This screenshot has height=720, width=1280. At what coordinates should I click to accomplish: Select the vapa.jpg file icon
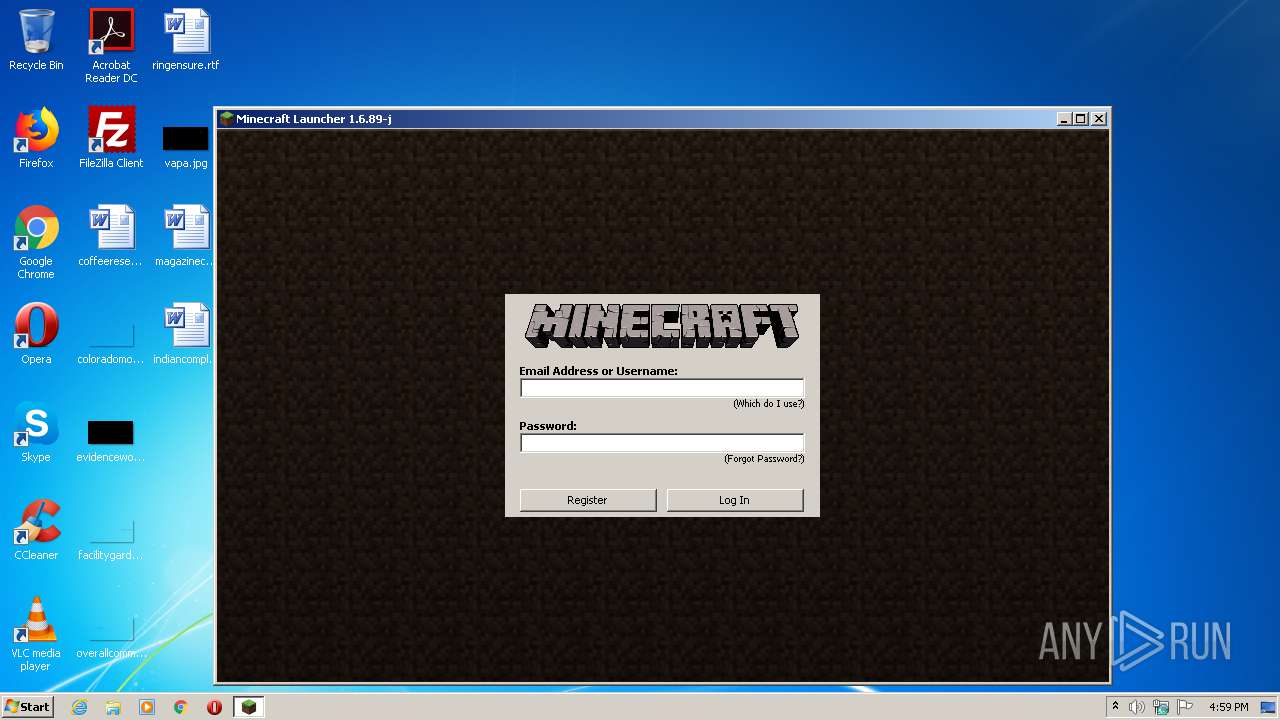coord(186,145)
